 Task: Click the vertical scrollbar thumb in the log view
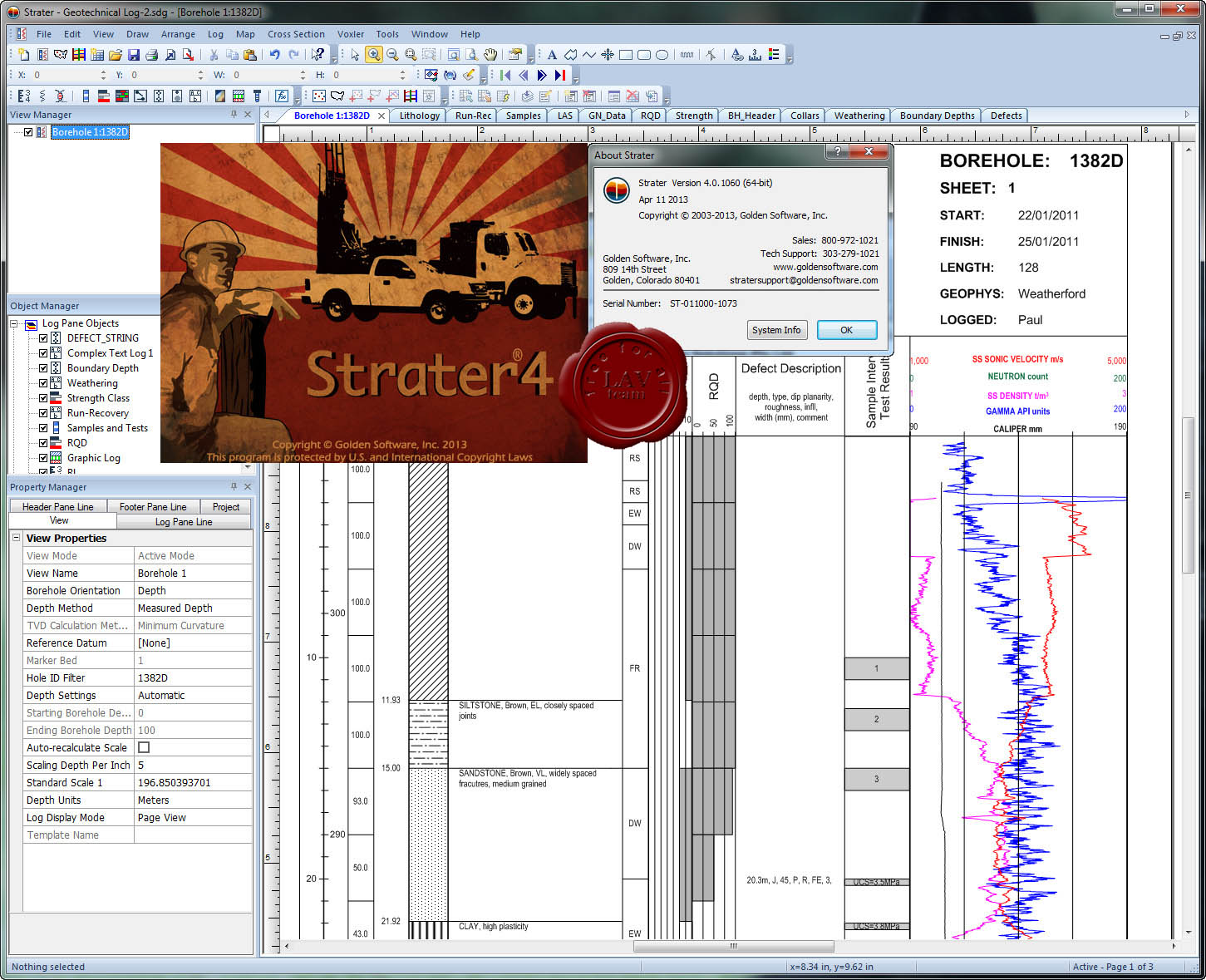tap(1188, 495)
